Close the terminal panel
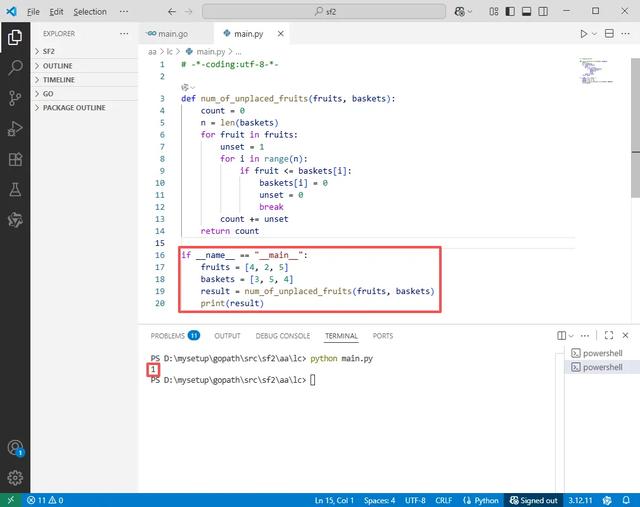This screenshot has height=507, width=640. pos(625,336)
